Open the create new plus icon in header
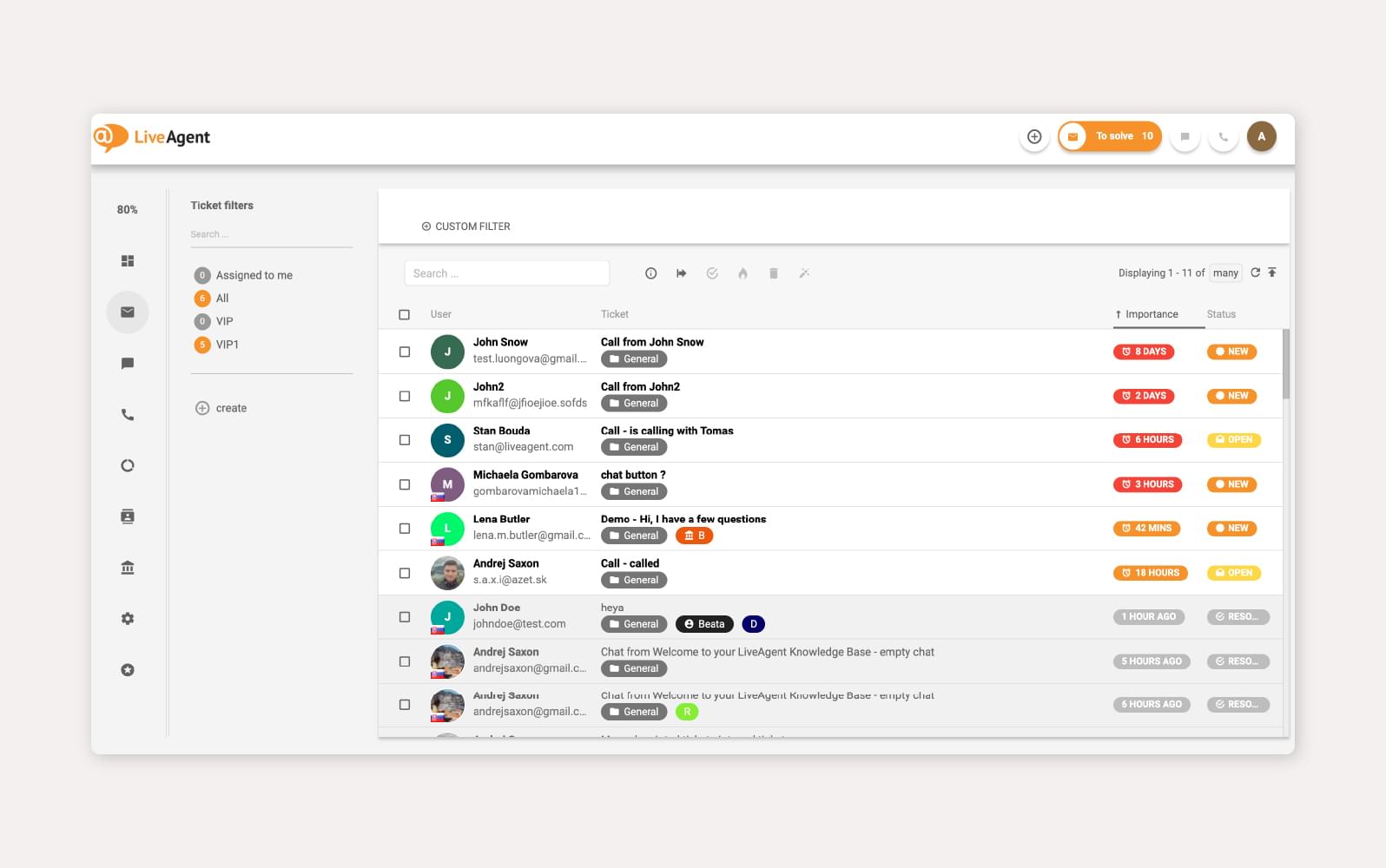The width and height of the screenshot is (1386, 868). pos(1034,136)
